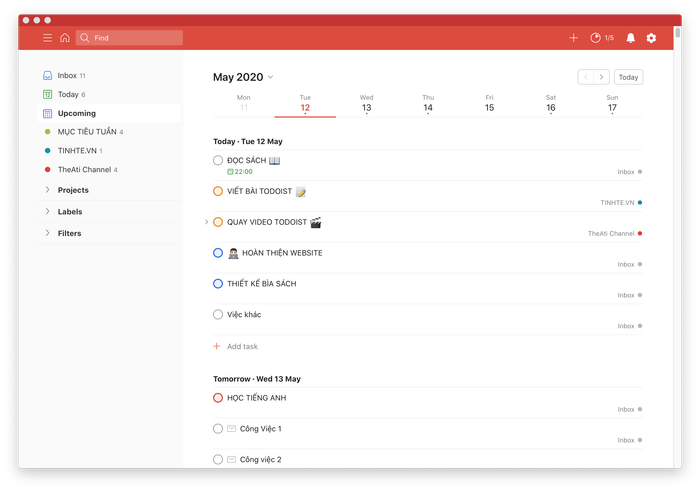Screen dimensions: 700x491
Task: Mark VIẾT BÀI TODOIST as done
Action: (x=218, y=191)
